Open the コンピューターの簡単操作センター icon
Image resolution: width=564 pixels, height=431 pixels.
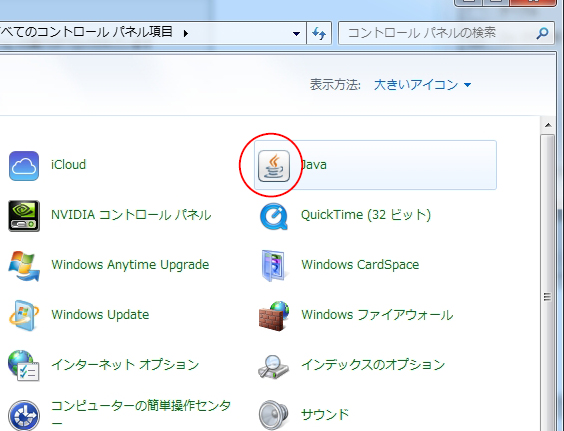24,416
